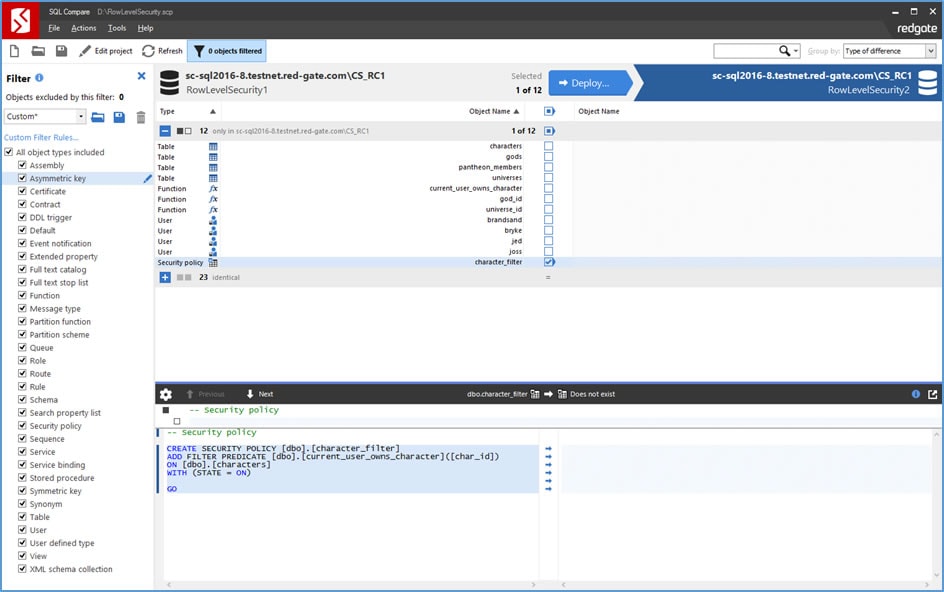Viewport: 944px width, 592px height.
Task: Click left database icon
Action: 170,83
